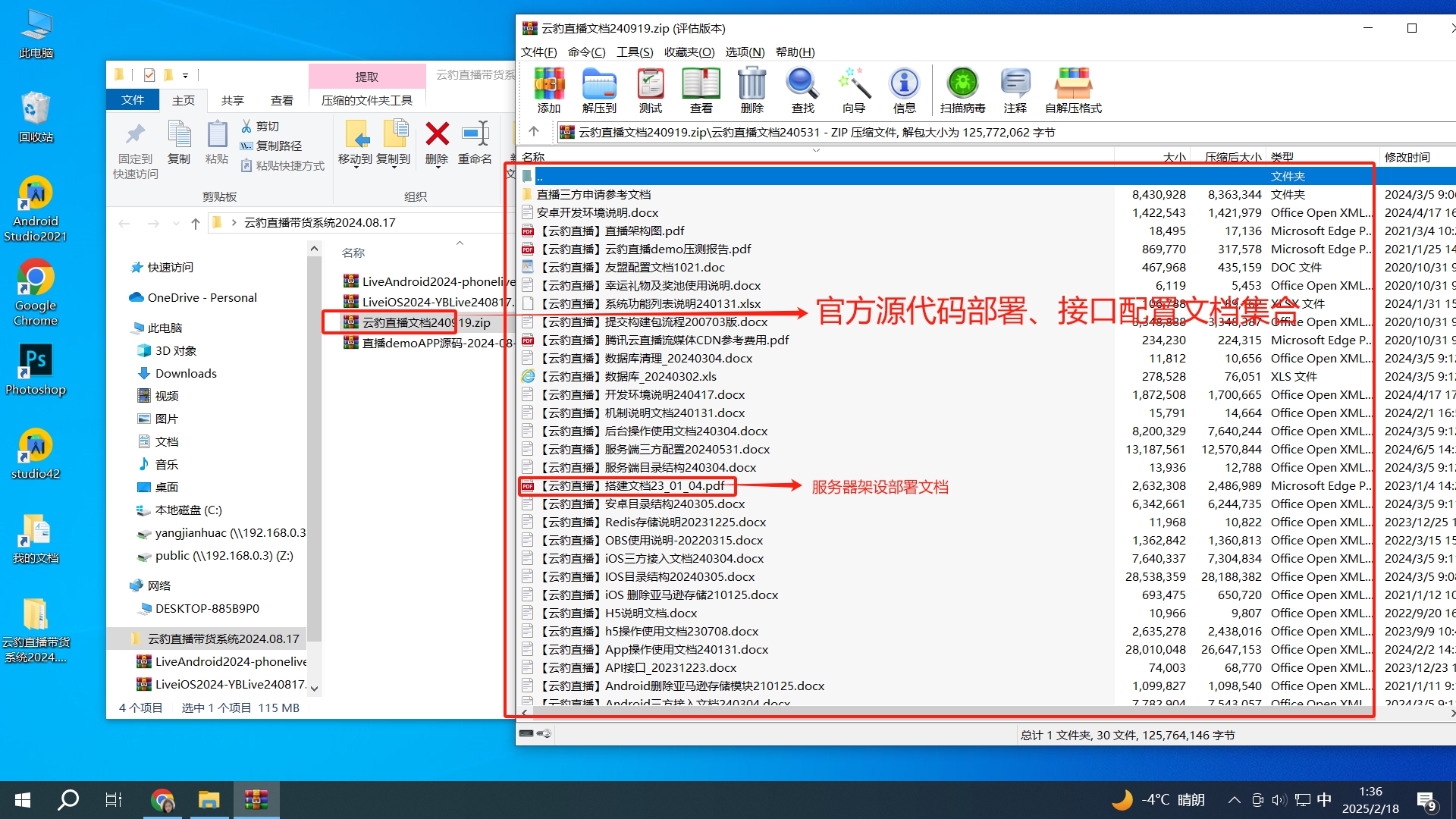Select Quick Access (快速访问) in nav pane
1456x819 pixels.
(x=162, y=267)
